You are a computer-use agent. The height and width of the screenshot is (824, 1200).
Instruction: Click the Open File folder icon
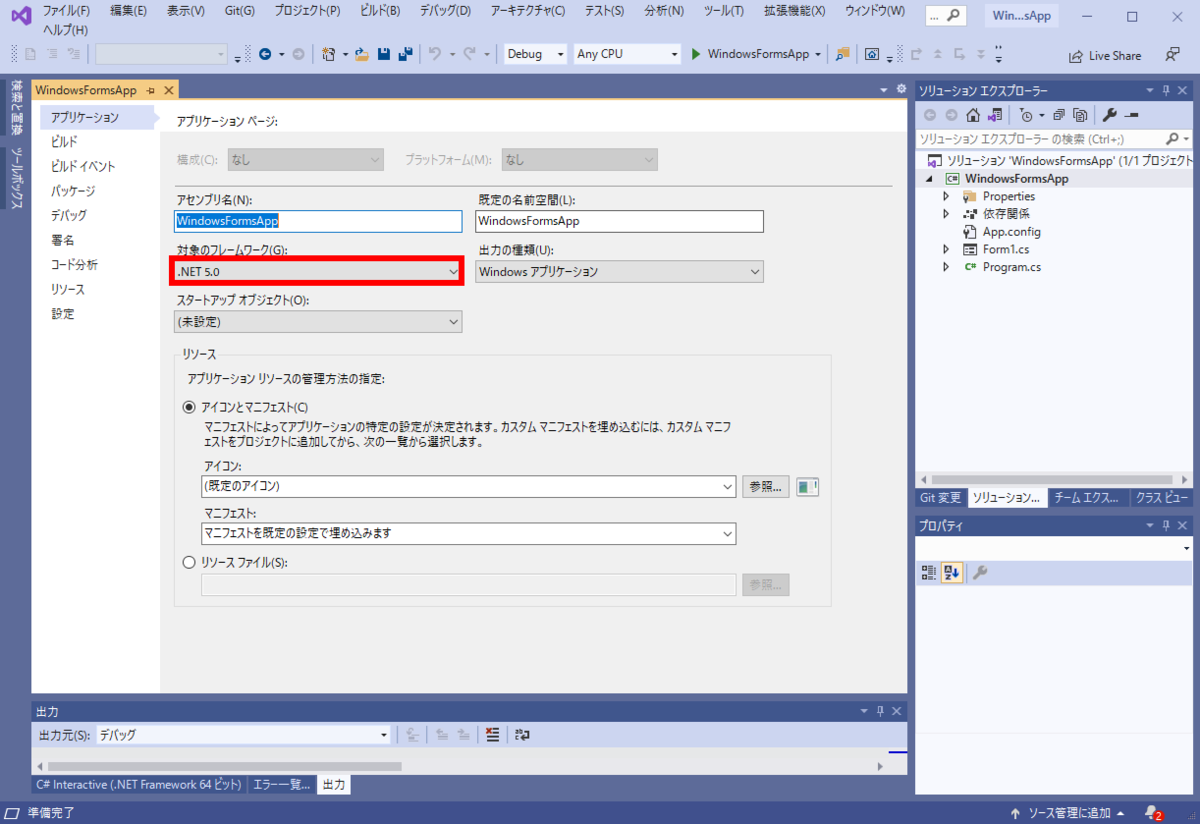coord(362,54)
